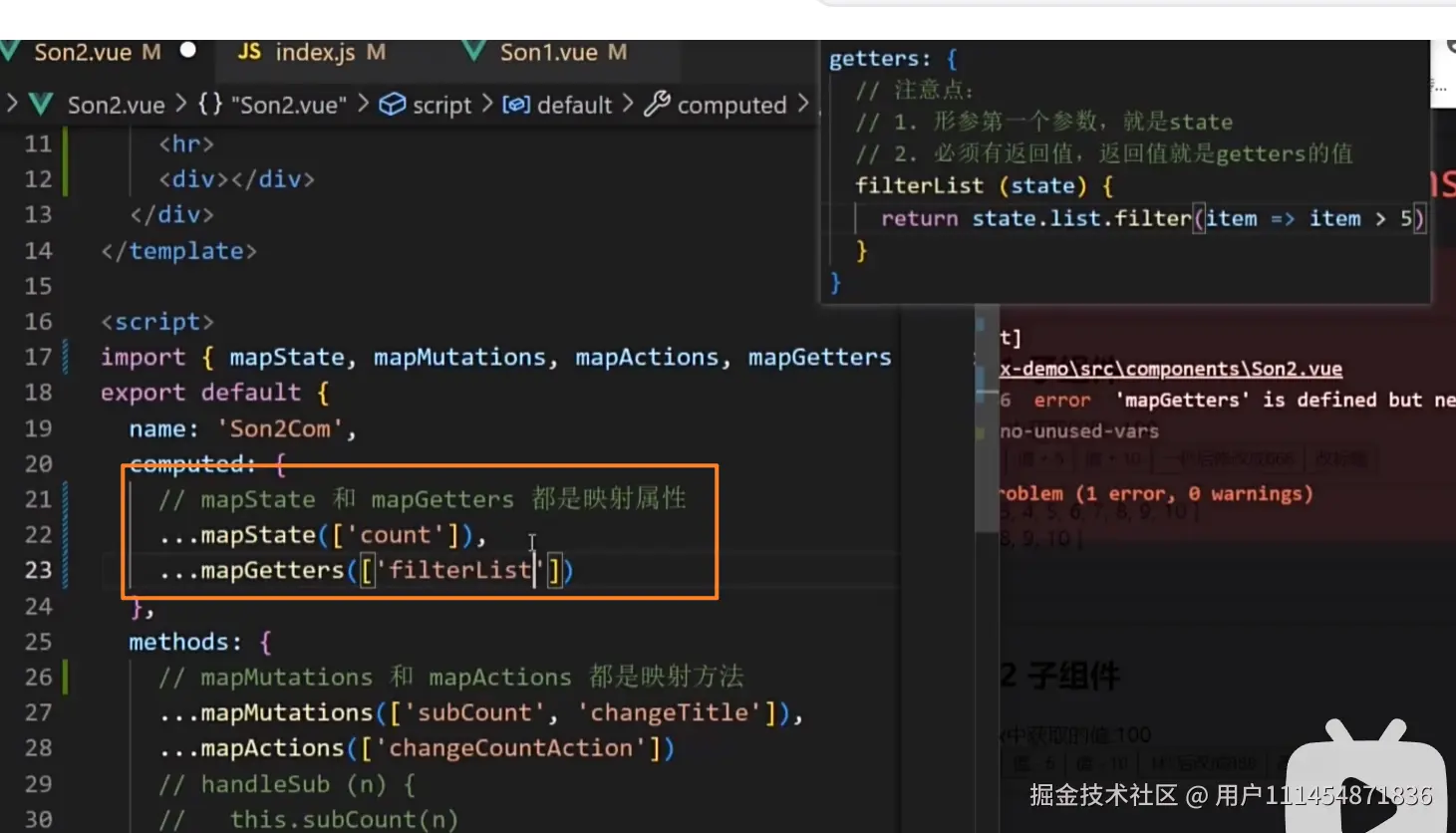Click the problem (1 error, 0 warnings) summary
The image size is (1456, 833).
[1156, 494]
